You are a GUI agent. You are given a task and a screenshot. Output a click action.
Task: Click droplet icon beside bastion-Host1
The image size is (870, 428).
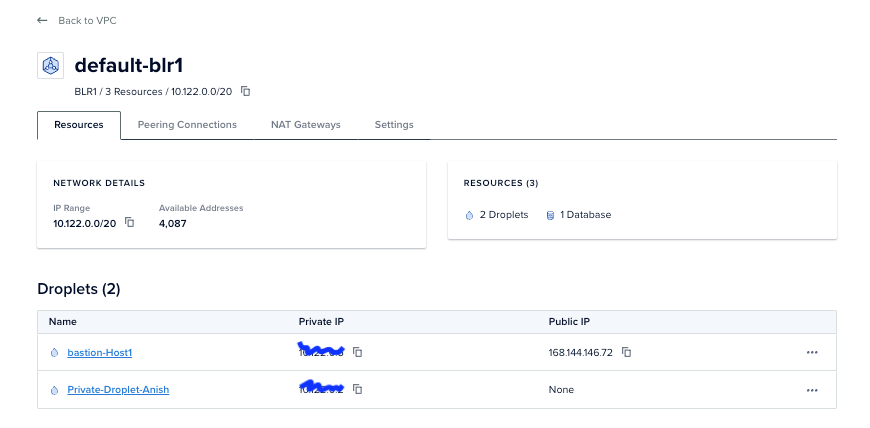54,353
